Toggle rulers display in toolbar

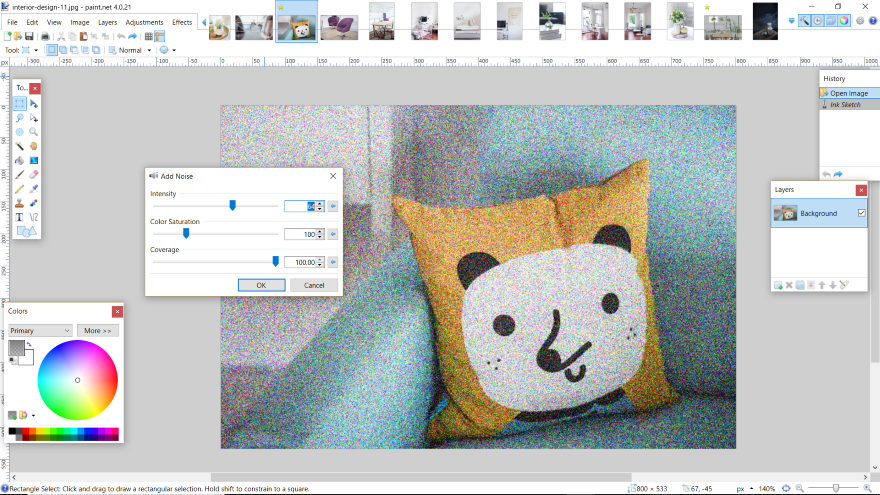coord(159,36)
